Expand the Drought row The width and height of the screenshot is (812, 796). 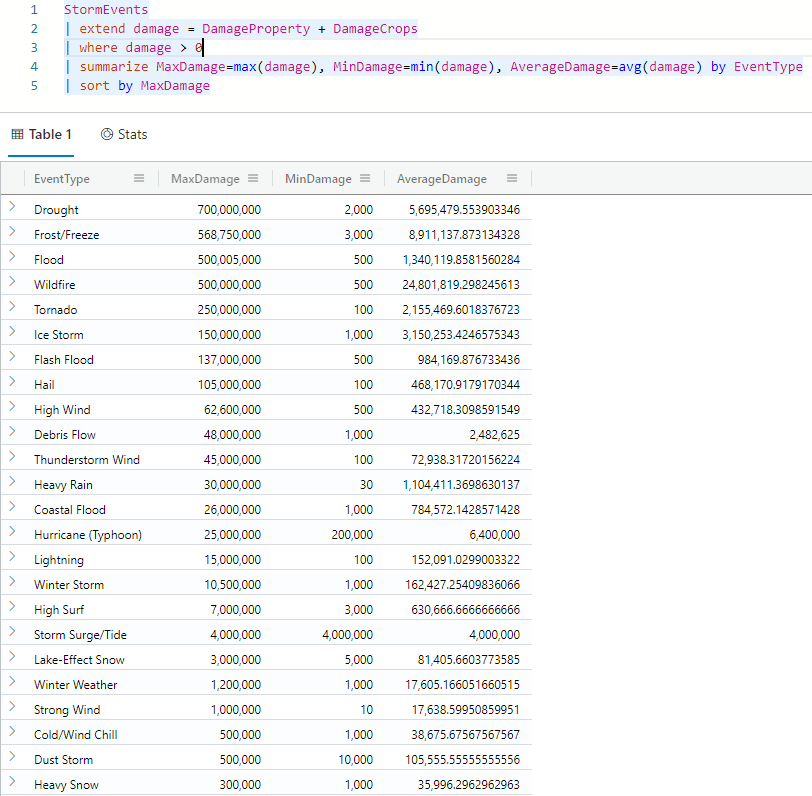[x=12, y=207]
